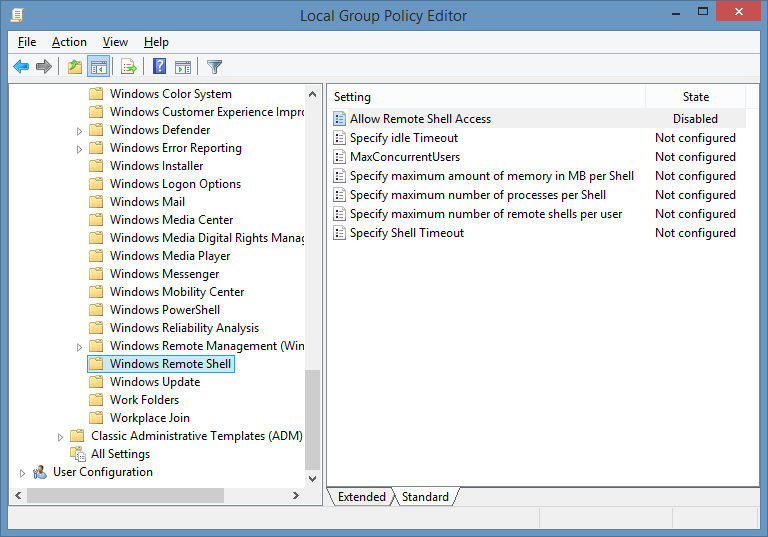Screen dimensions: 768x537
Task: Maximize the Local Group Policy Editor window
Action: coord(703,11)
